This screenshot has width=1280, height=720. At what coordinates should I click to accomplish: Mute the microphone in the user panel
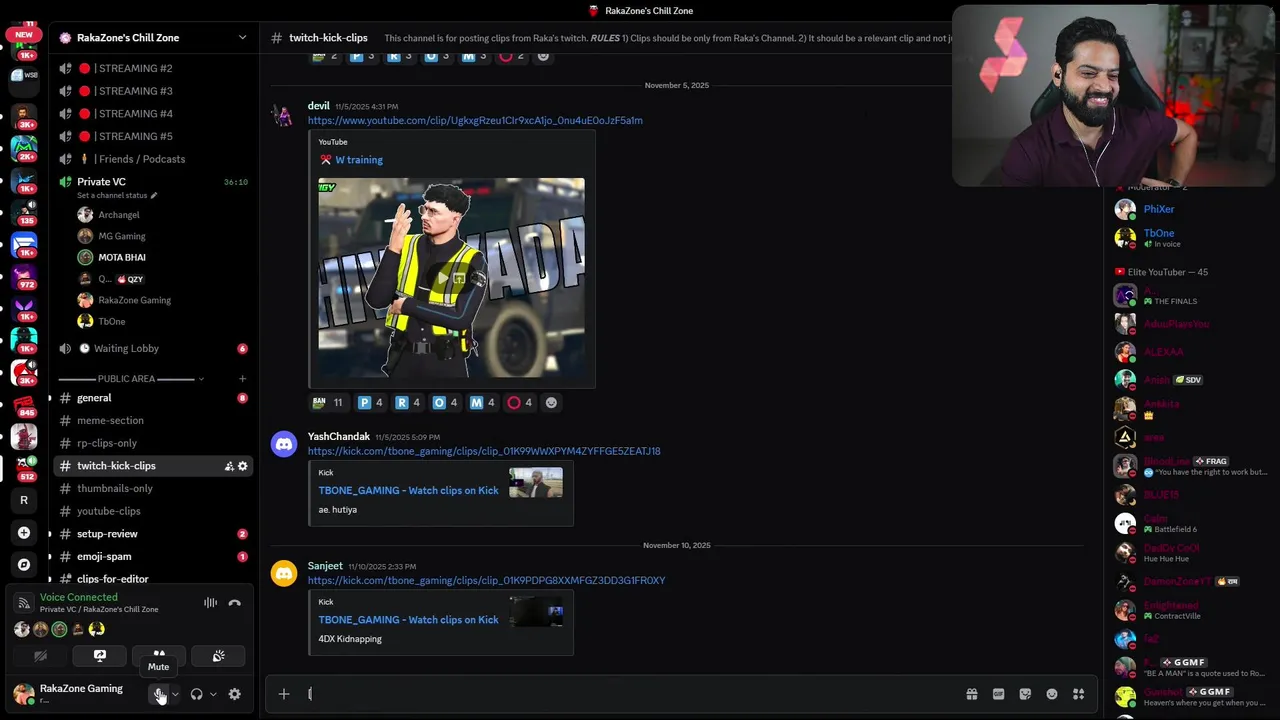159,694
